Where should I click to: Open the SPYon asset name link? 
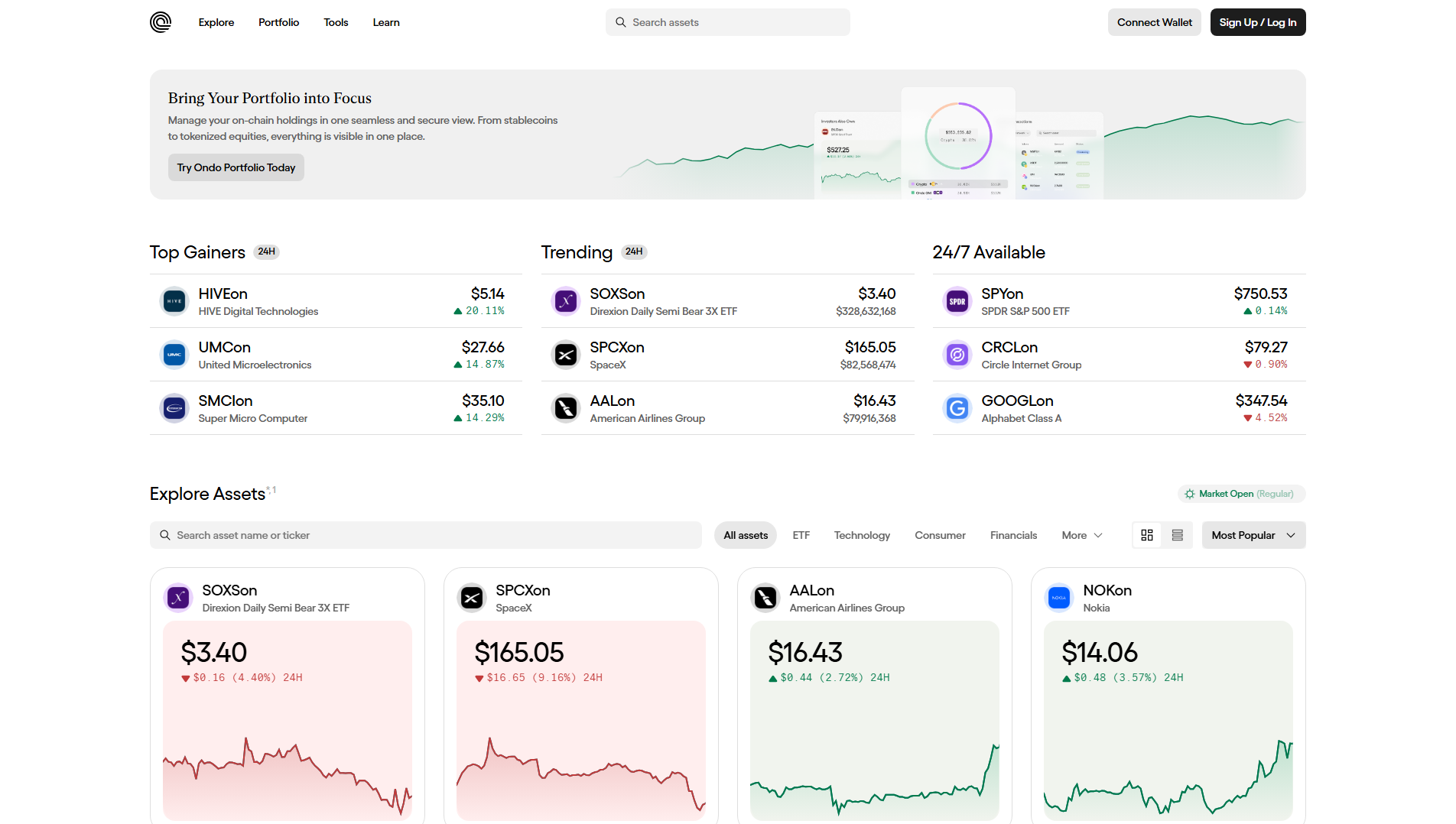coord(1003,294)
